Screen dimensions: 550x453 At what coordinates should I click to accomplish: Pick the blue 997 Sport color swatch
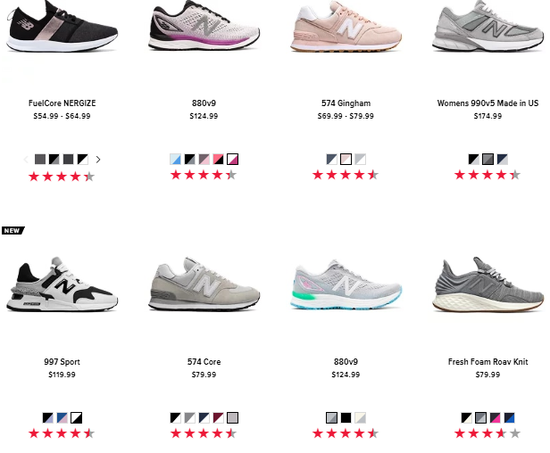tap(62, 418)
